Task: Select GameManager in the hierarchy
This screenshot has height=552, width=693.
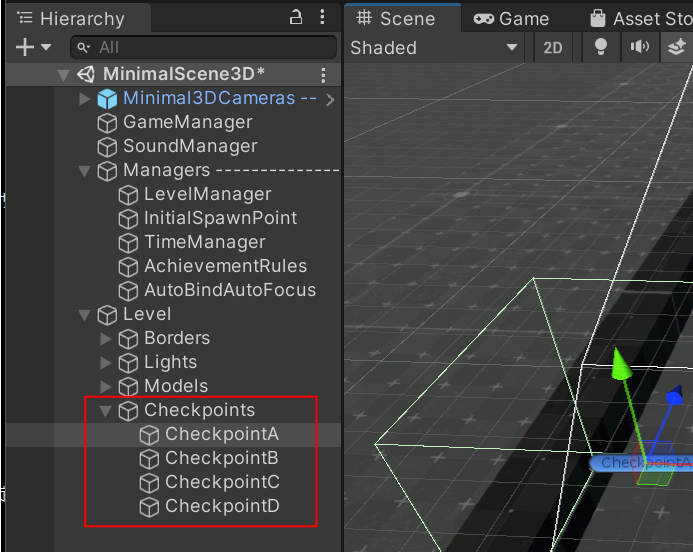Action: tap(188, 122)
